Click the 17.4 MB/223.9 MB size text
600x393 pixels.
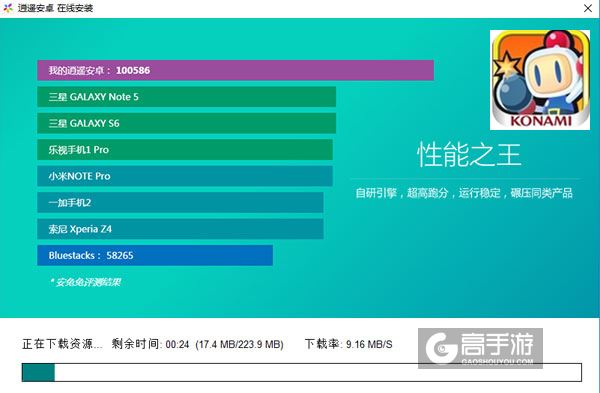point(240,344)
